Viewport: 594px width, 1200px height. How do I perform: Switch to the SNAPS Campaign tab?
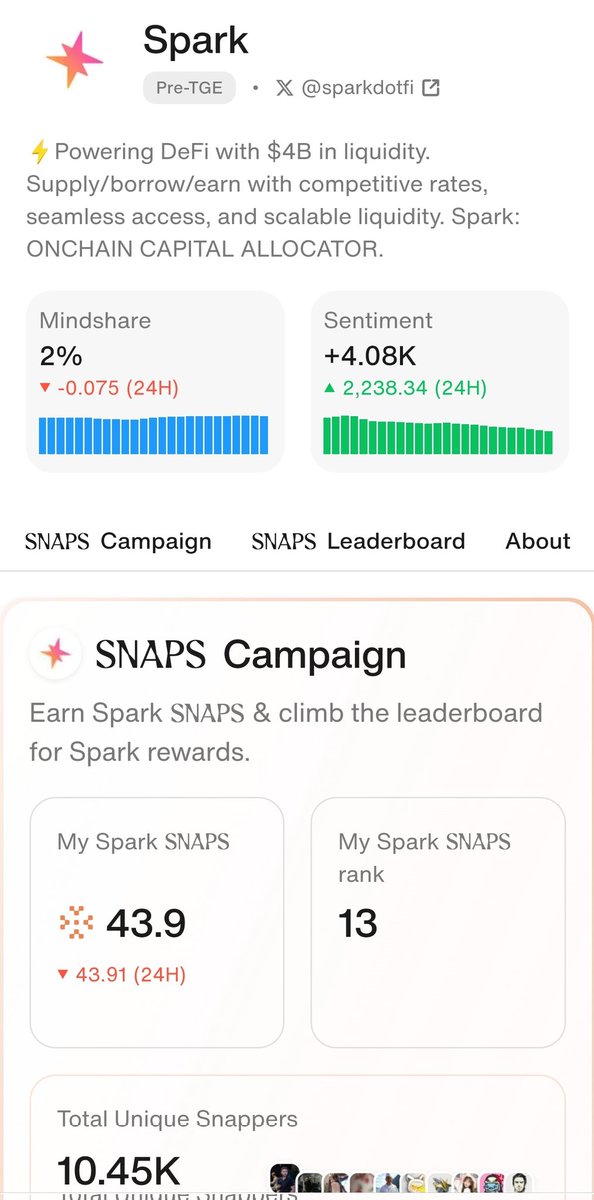[x=118, y=541]
